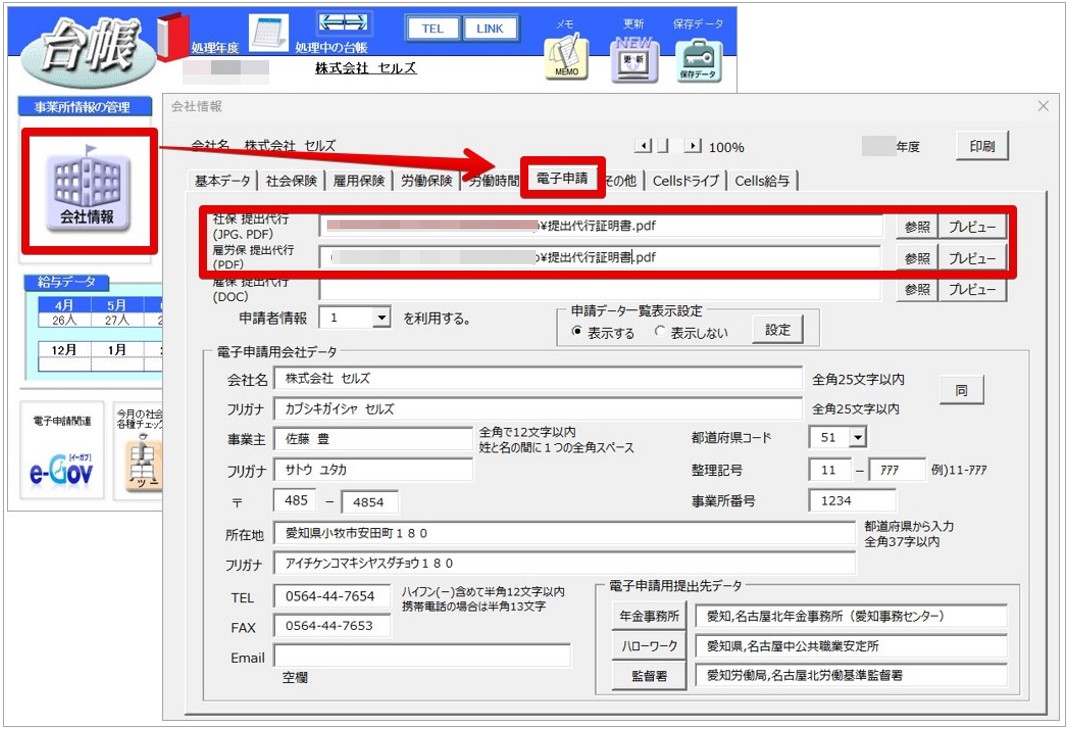Click the 同 button

pos(961,390)
